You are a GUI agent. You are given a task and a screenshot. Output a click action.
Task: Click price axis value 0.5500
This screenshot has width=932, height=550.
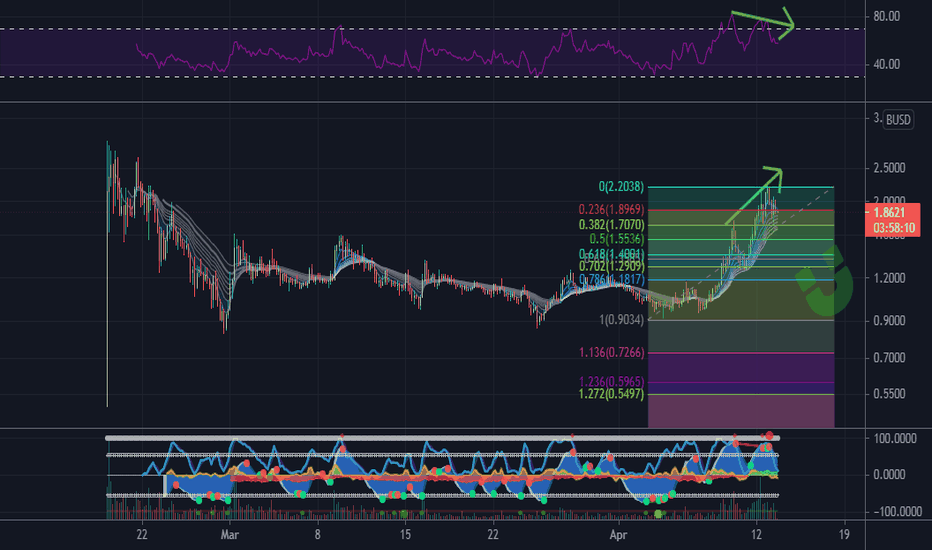889,394
